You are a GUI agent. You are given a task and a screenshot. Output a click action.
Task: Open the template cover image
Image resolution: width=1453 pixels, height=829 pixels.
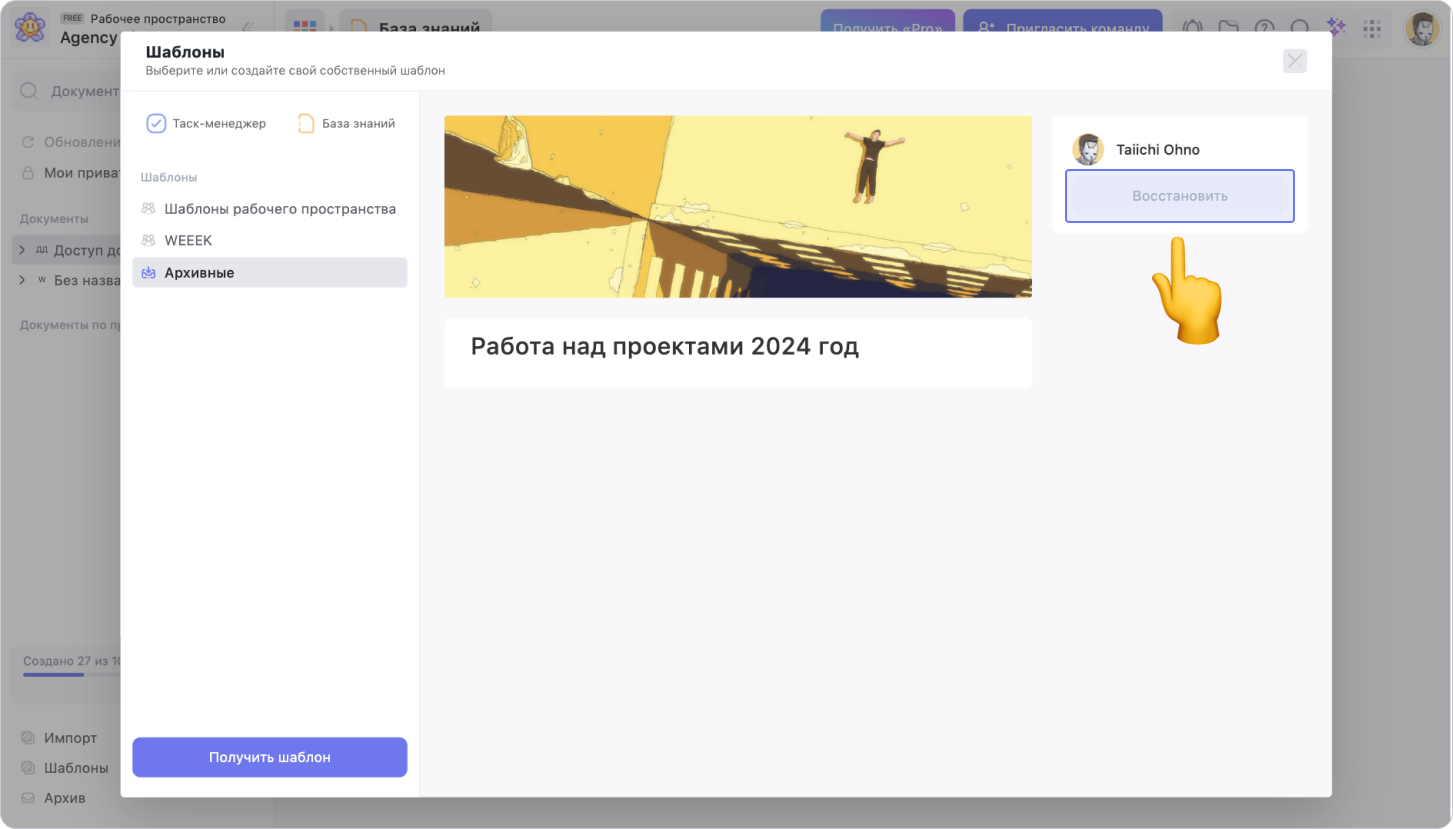click(x=738, y=206)
